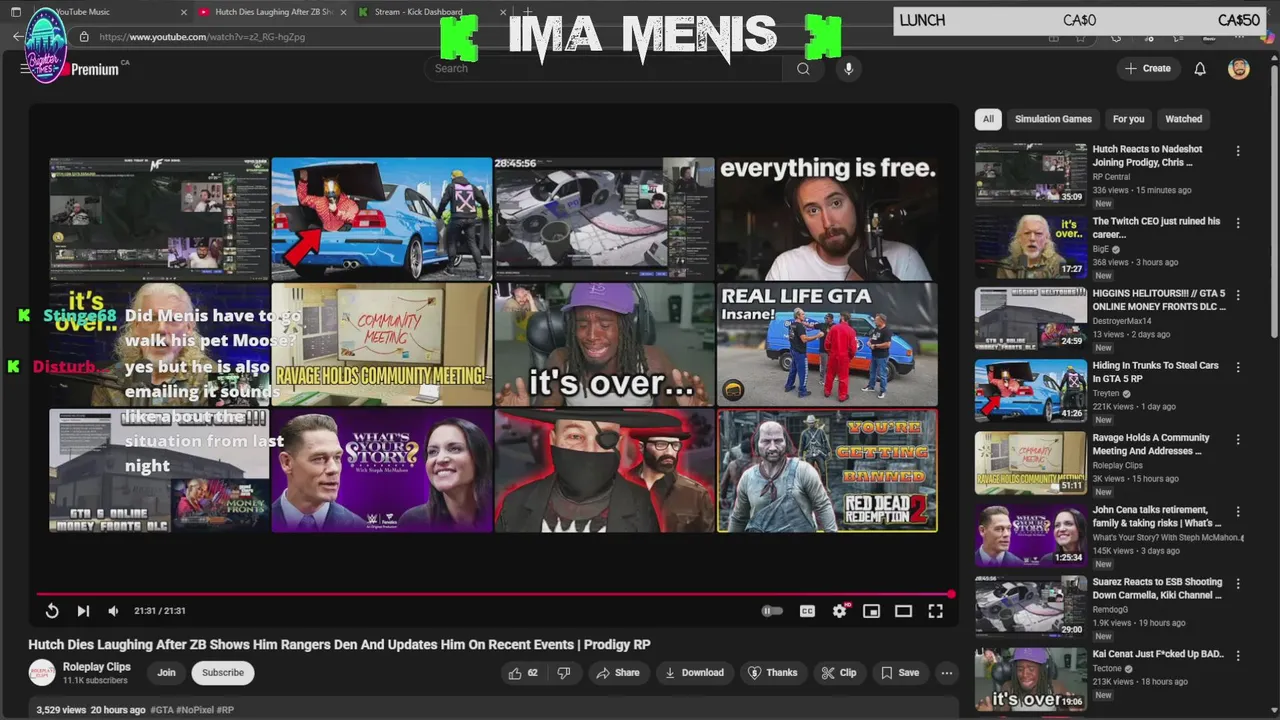Toggle closed captions
The width and height of the screenshot is (1280, 720).
807,611
